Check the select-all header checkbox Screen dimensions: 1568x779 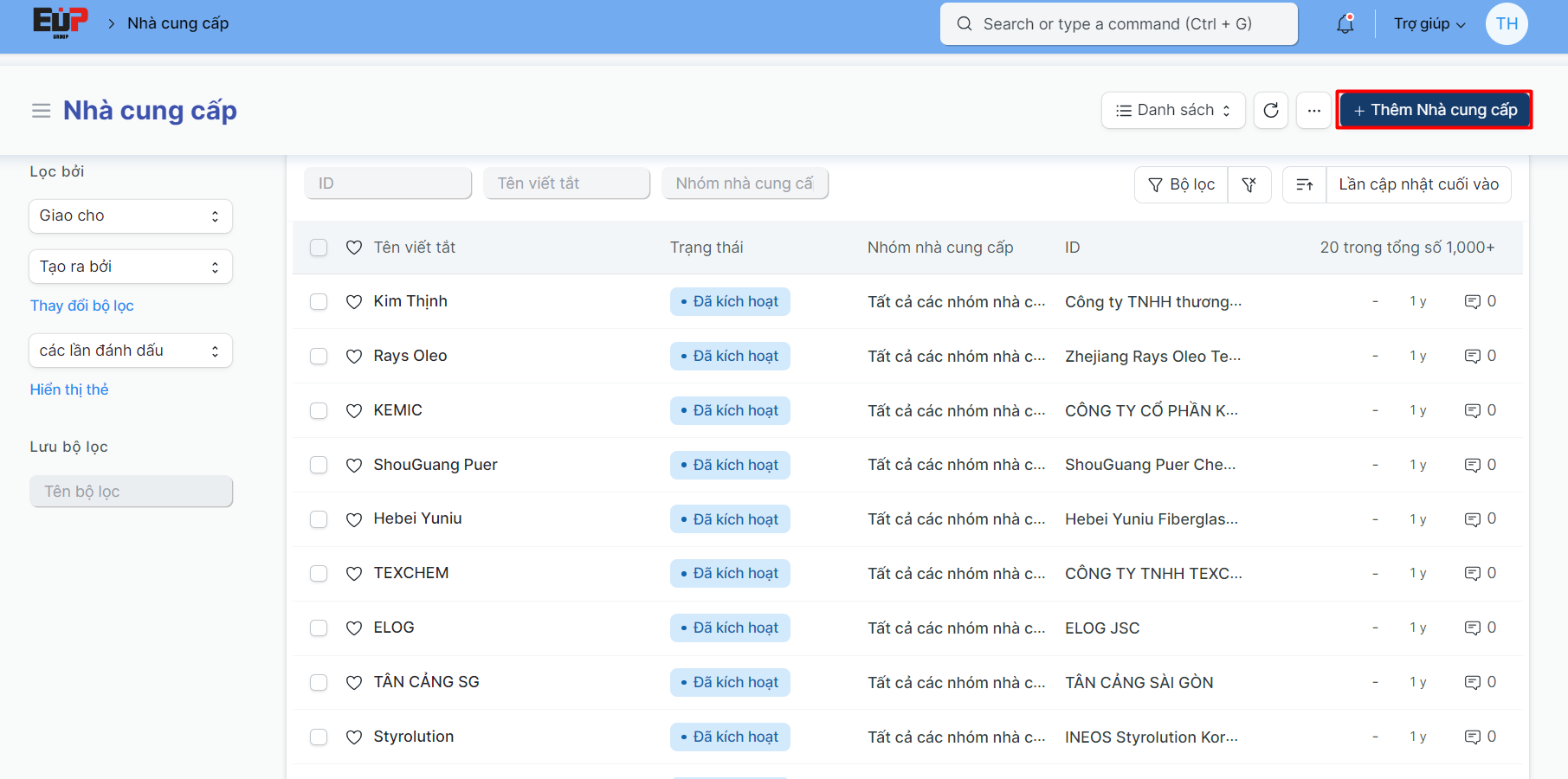tap(319, 248)
